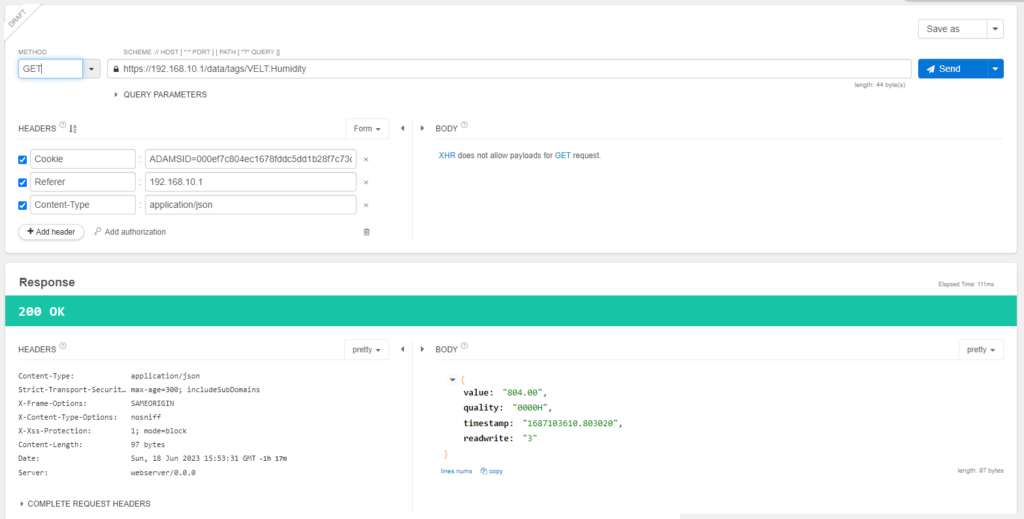Uncheck the Cookie header checkbox
1024x519 pixels.
point(23,159)
